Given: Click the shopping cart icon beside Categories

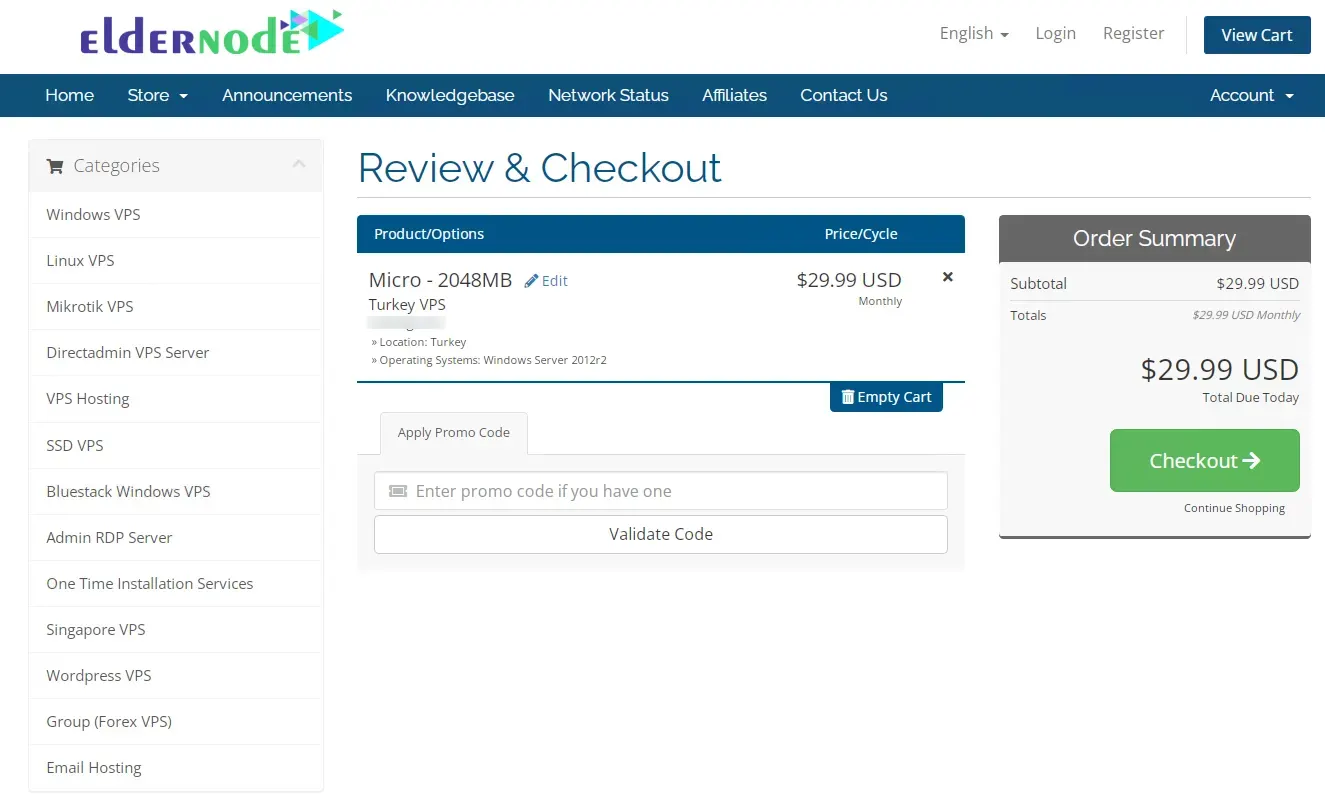Looking at the screenshot, I should tap(55, 166).
